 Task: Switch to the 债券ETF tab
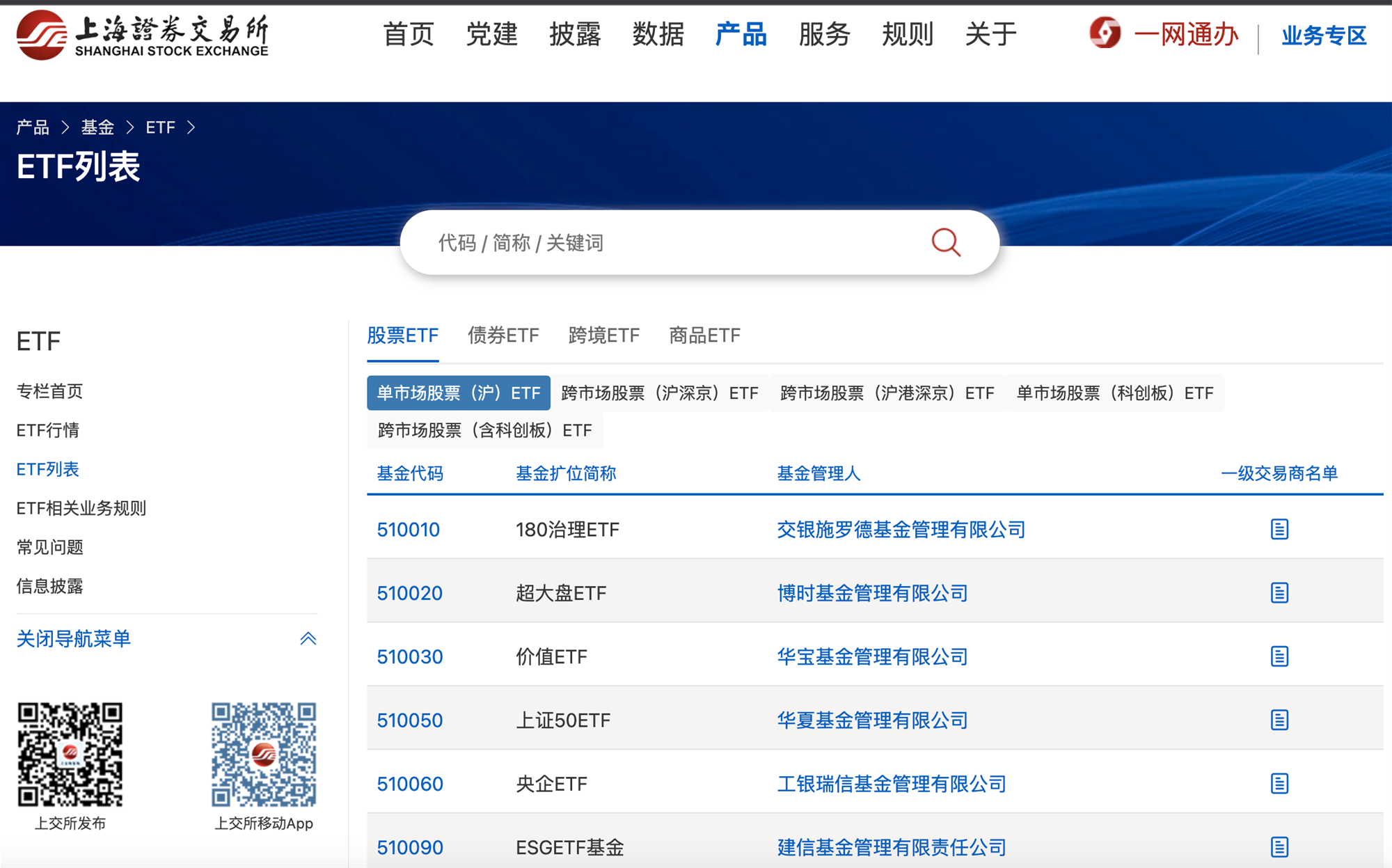(x=503, y=336)
